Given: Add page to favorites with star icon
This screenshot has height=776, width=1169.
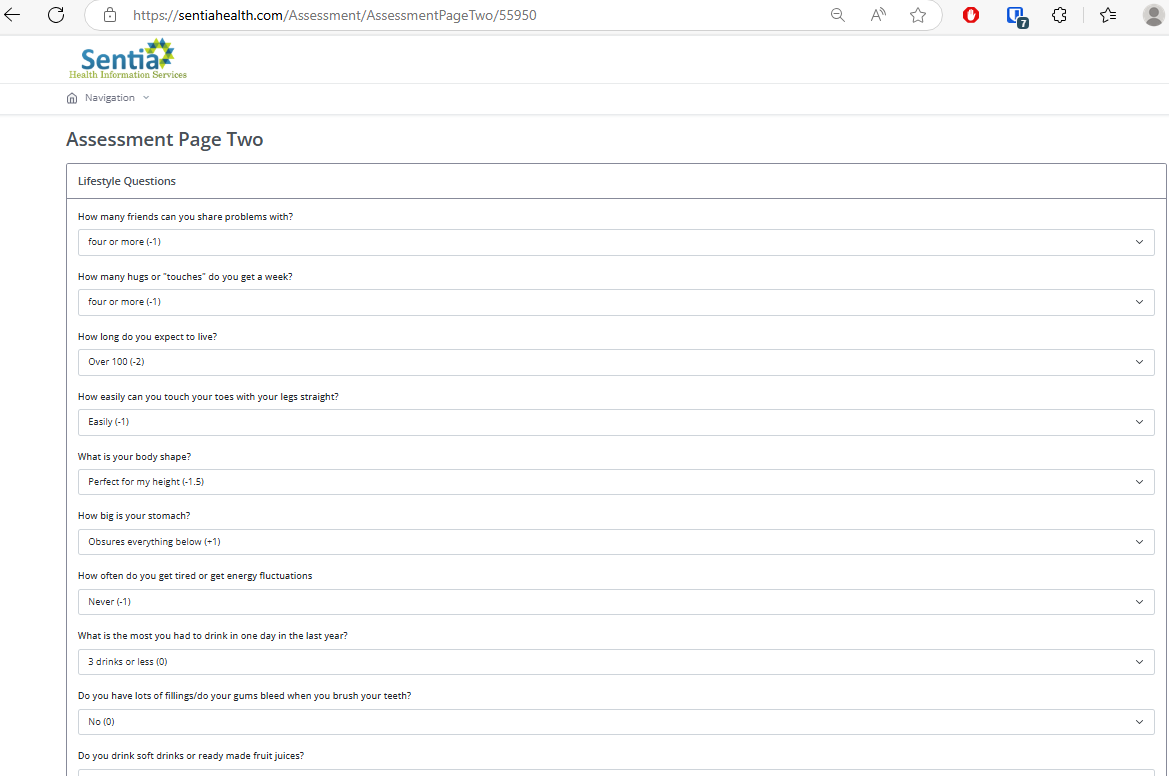Looking at the screenshot, I should 918,15.
